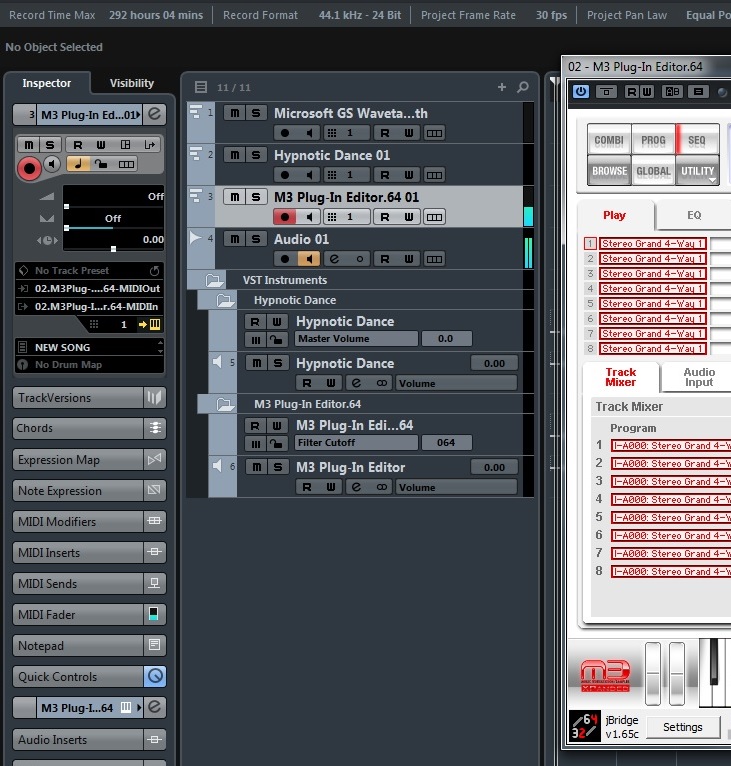Viewport: 731px width, 766px height.
Task: Click Edit VST Instrument yellow keyboard icon
Action: [154, 324]
